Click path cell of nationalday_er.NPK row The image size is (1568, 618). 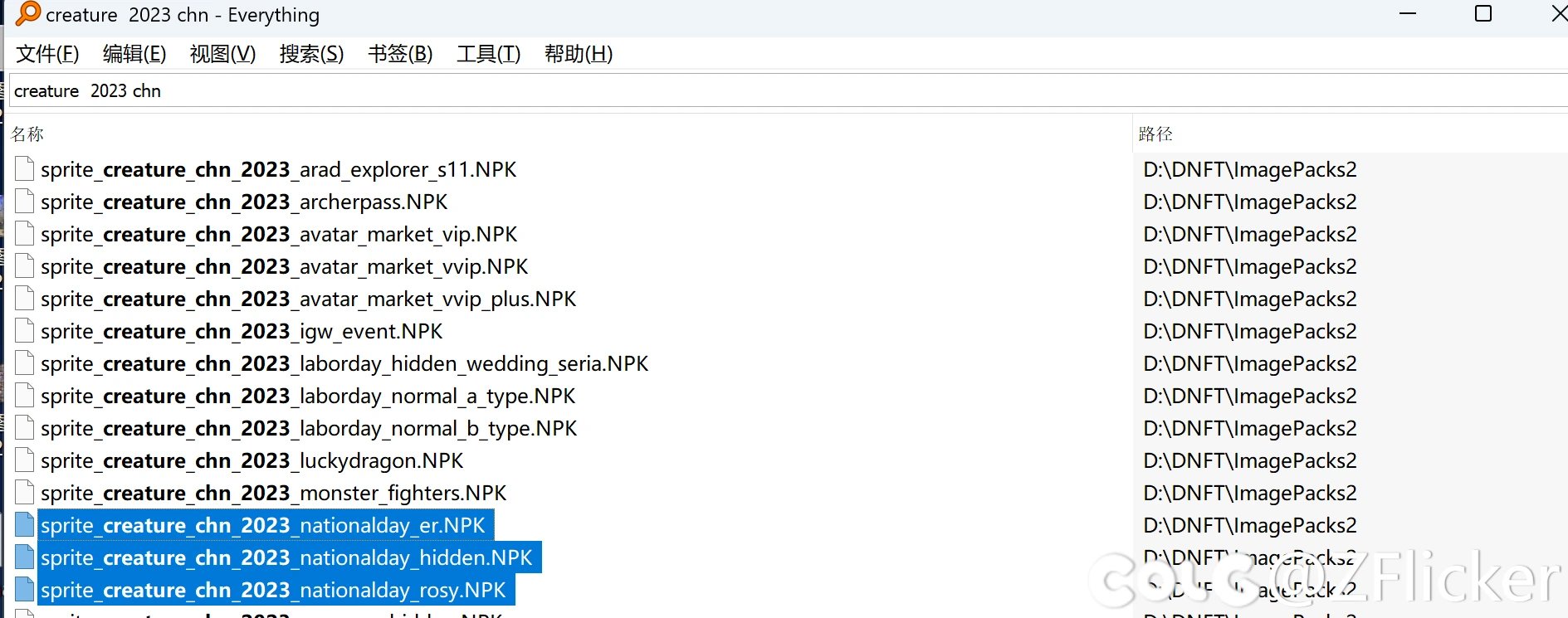point(1249,525)
